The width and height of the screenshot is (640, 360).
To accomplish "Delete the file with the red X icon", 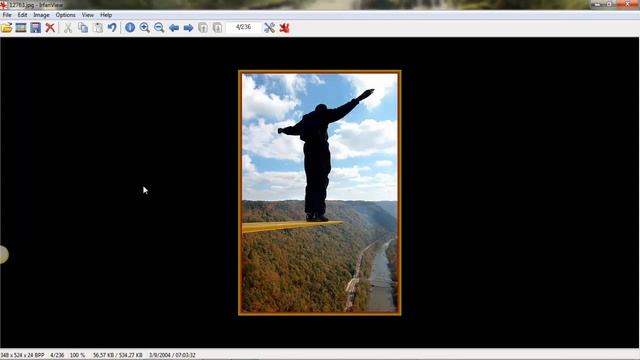I will (50, 27).
